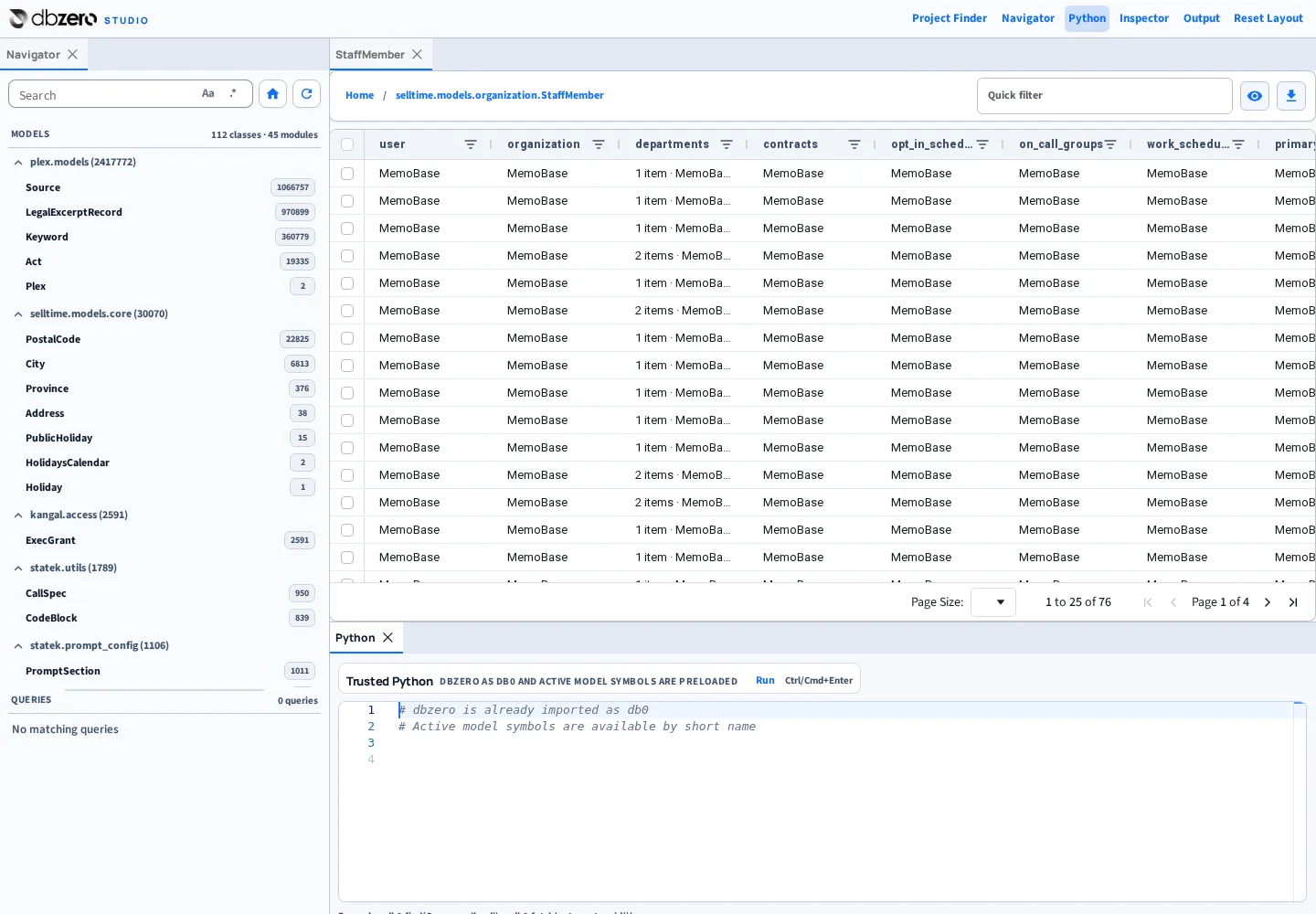
Task: Open Output from top menu
Action: (1202, 18)
